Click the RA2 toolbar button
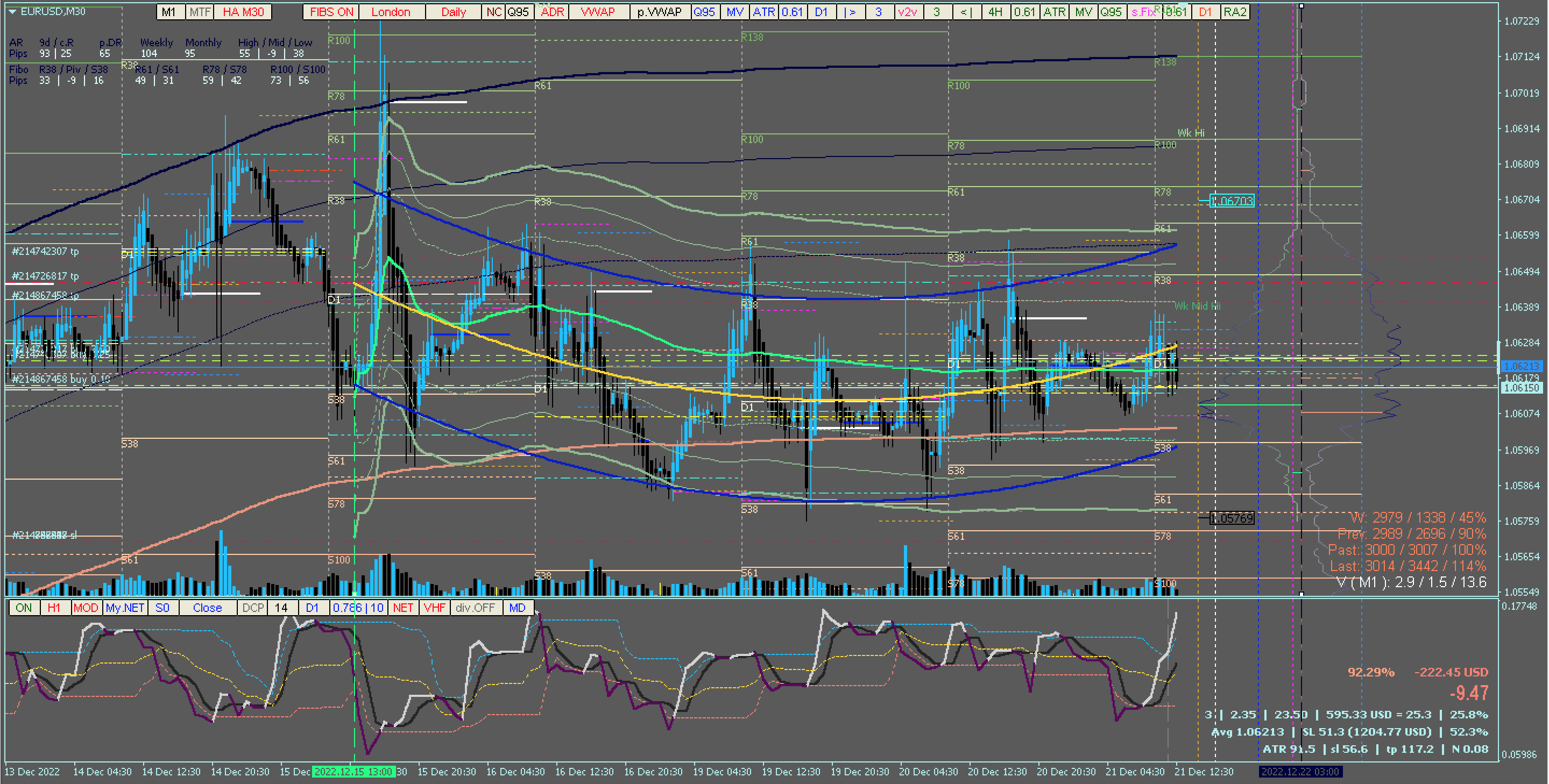Image resolution: width=1549 pixels, height=784 pixels. point(1234,12)
